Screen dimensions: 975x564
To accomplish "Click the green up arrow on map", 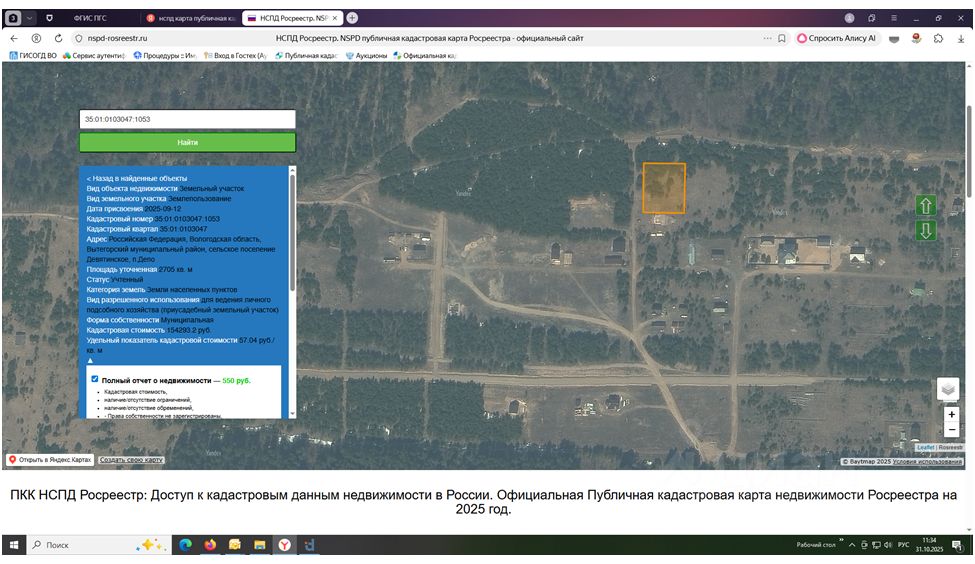I will pos(925,206).
